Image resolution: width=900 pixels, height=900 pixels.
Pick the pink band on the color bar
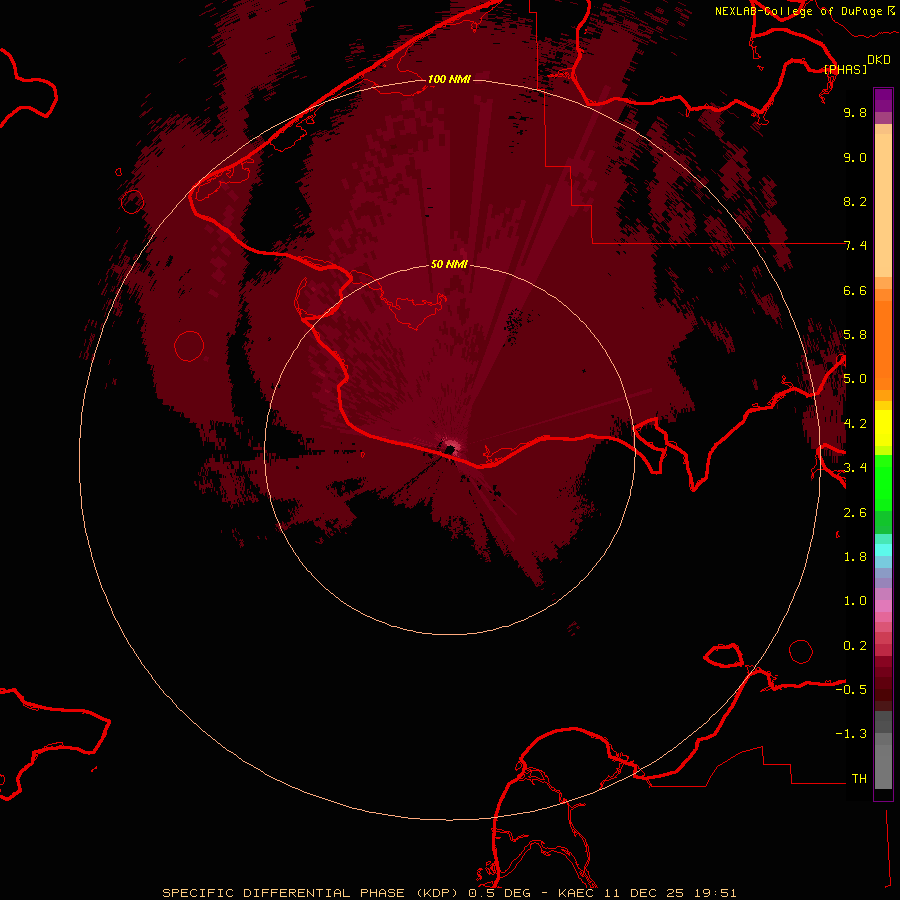883,606
